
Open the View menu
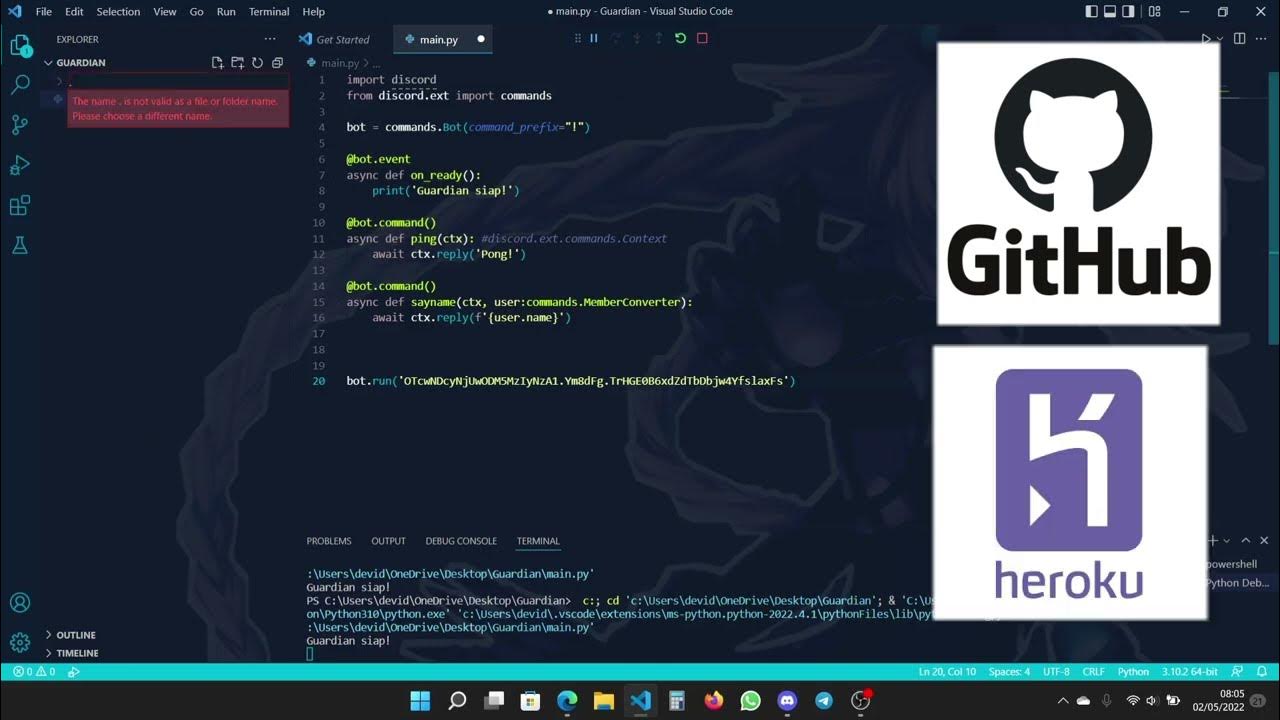[165, 11]
